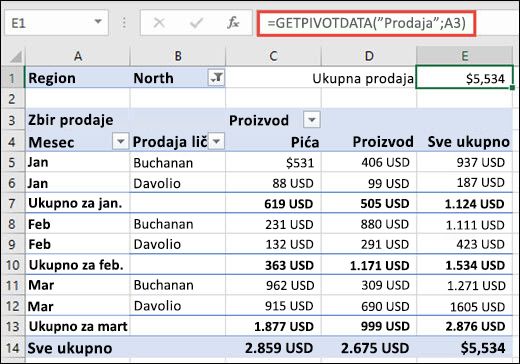Click the 231 USD cell
520x364 pixels.
273,224
